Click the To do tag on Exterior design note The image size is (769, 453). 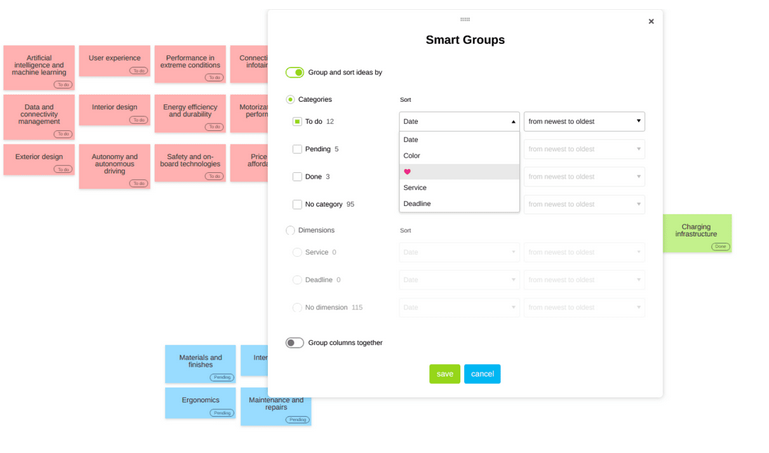pyautogui.click(x=63, y=169)
